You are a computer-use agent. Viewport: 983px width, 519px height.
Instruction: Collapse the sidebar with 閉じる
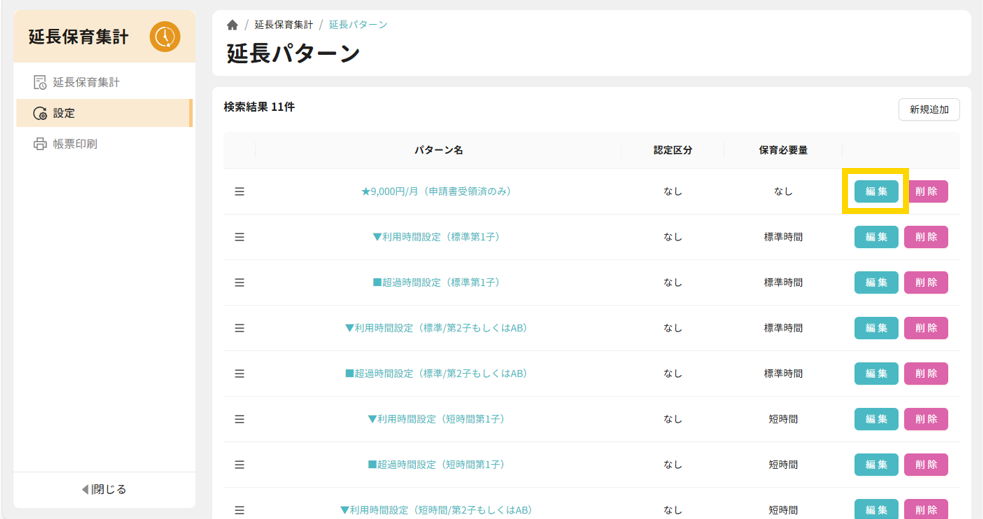point(104,489)
